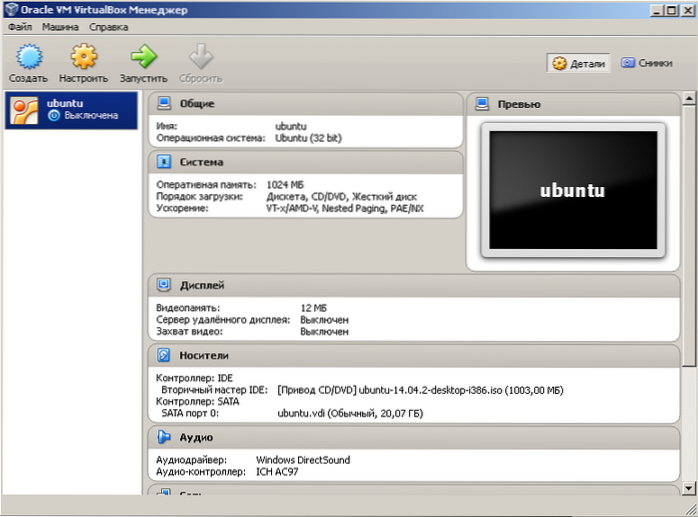
Task: Open the Машина menu
Action: point(61,27)
